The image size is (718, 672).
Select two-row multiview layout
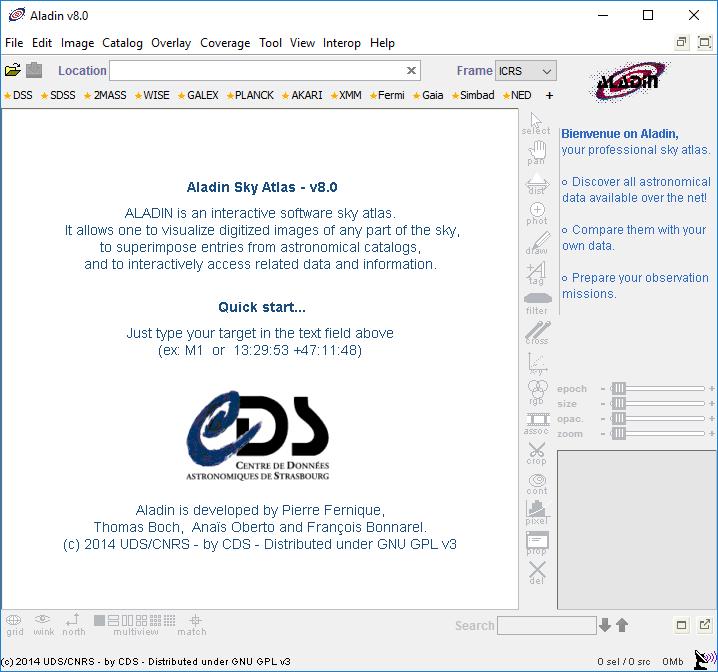[113, 620]
